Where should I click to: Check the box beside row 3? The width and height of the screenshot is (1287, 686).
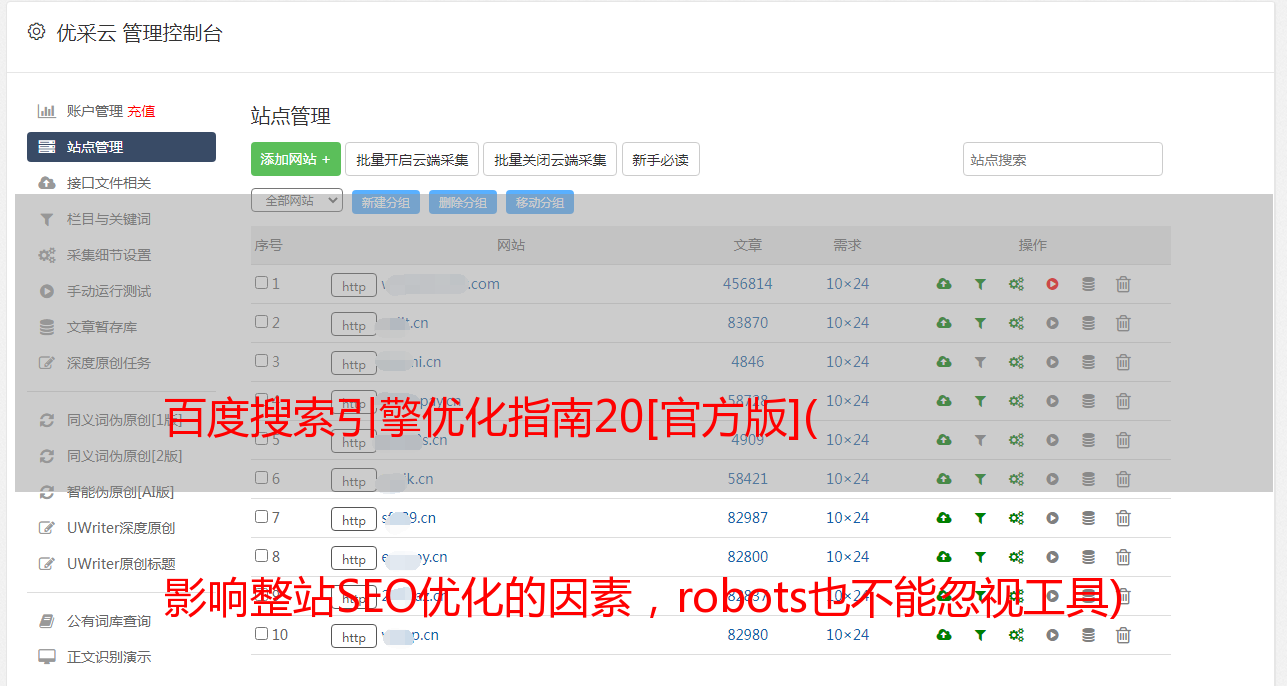[x=261, y=361]
